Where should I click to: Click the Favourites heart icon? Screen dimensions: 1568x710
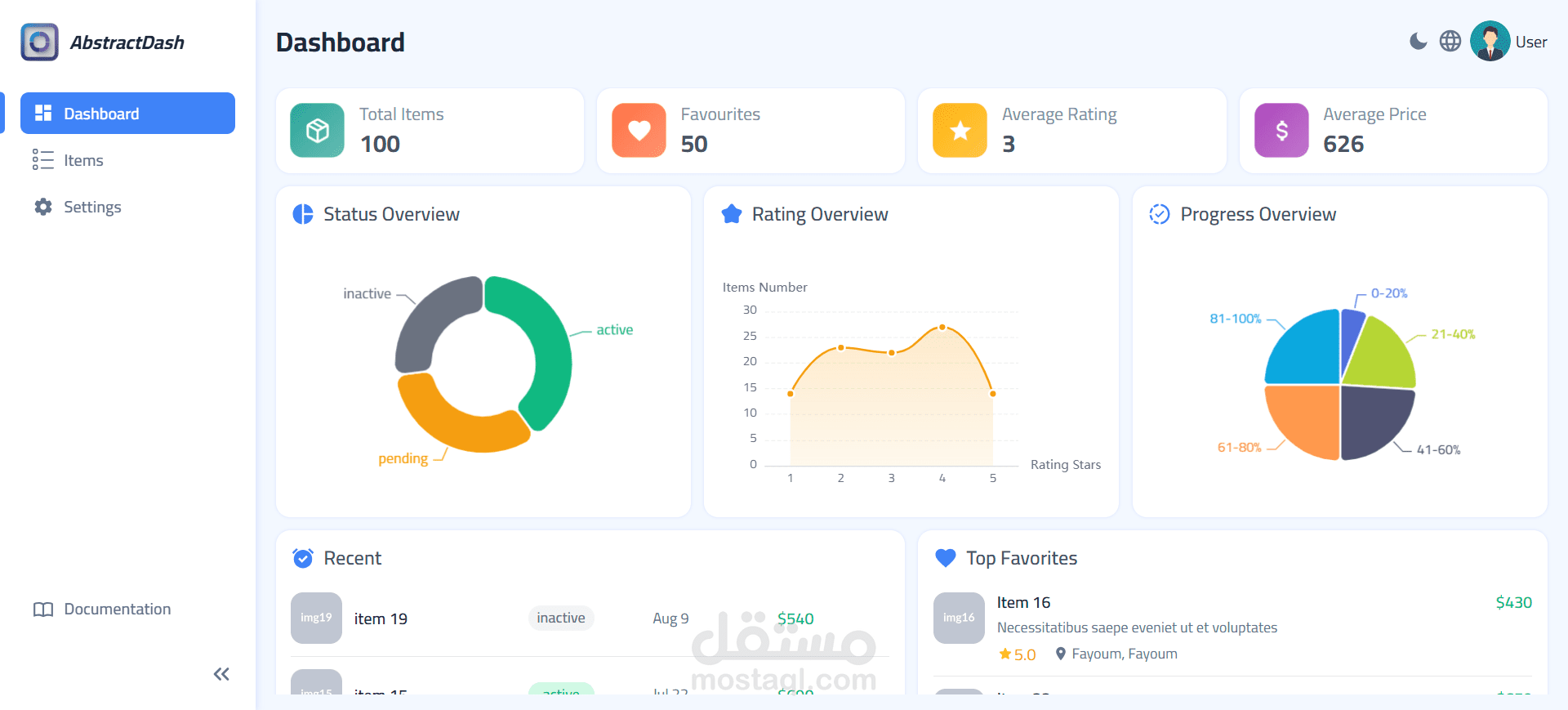pos(639,130)
